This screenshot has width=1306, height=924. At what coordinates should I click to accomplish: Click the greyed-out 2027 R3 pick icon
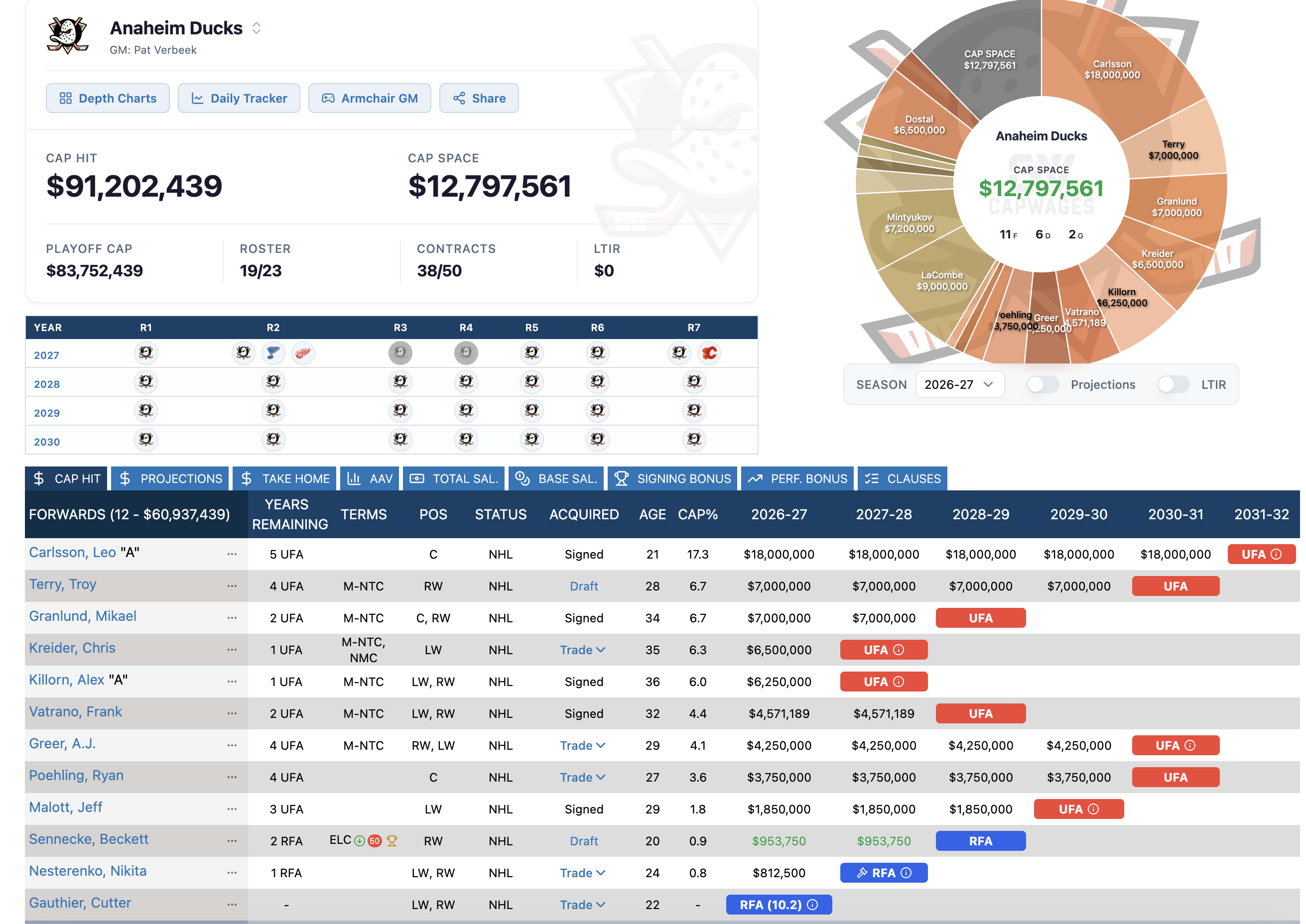[x=400, y=353]
